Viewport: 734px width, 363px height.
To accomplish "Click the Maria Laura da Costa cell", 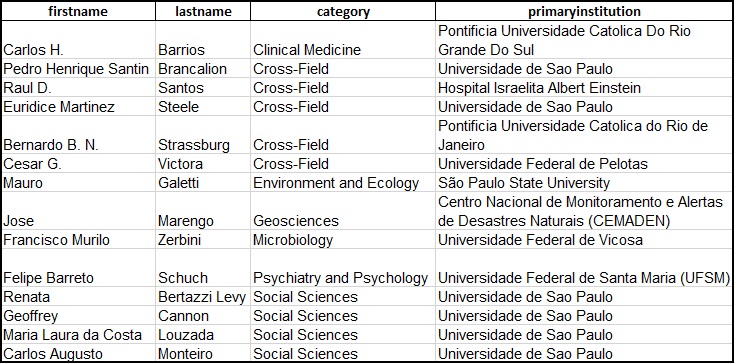I will pos(78,335).
